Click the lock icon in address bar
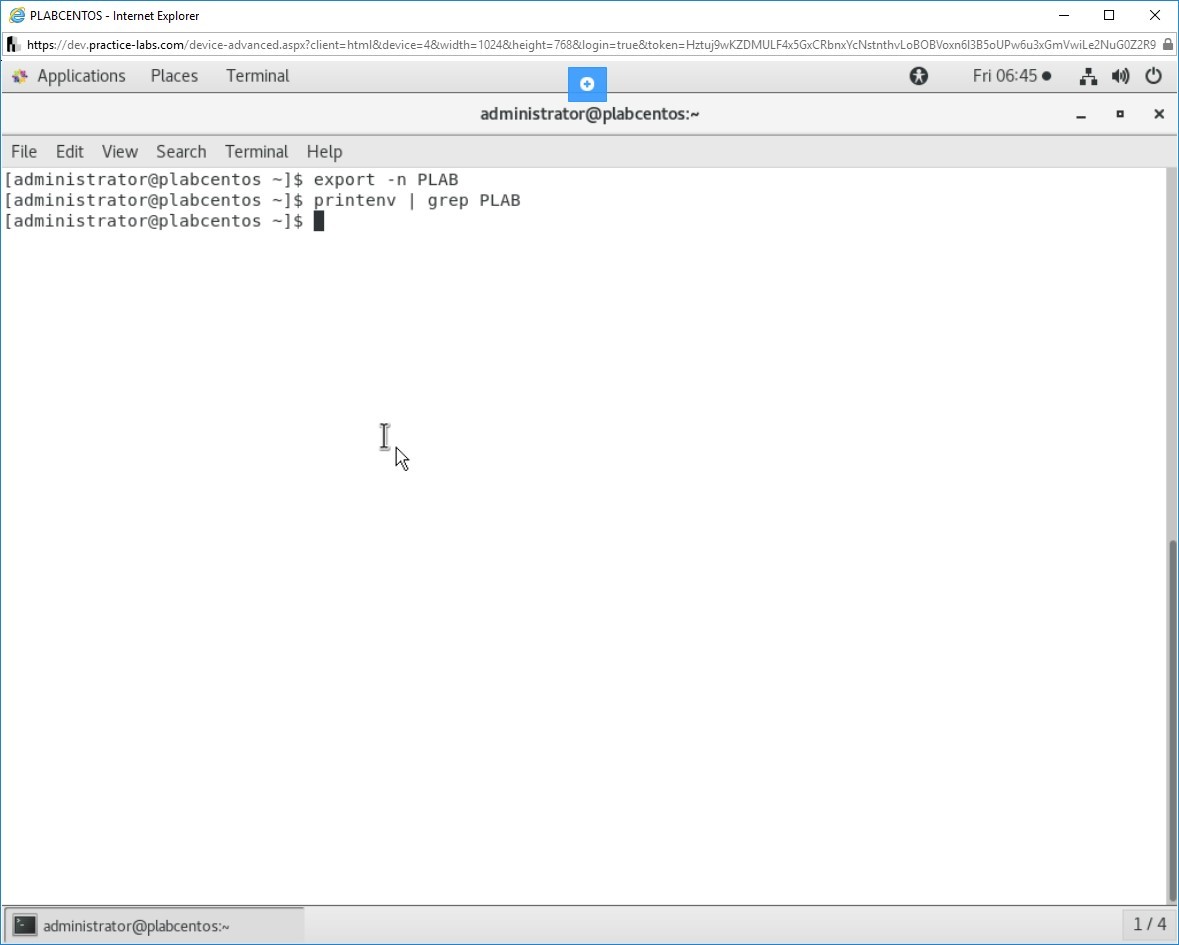Screen dimensions: 1179x945 (1168, 44)
